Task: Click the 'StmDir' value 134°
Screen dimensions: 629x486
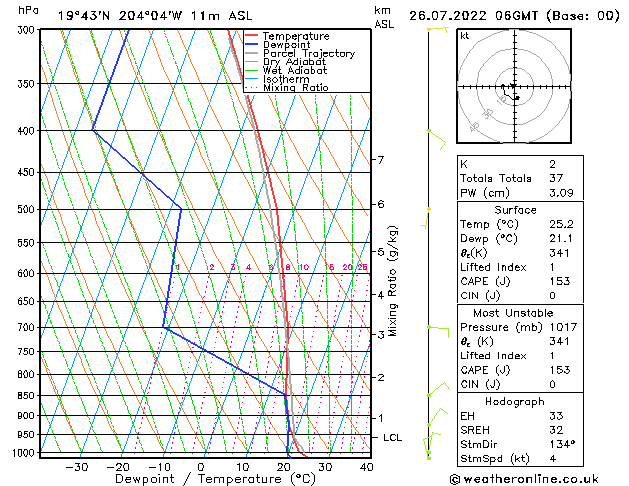Action: pyautogui.click(x=562, y=444)
